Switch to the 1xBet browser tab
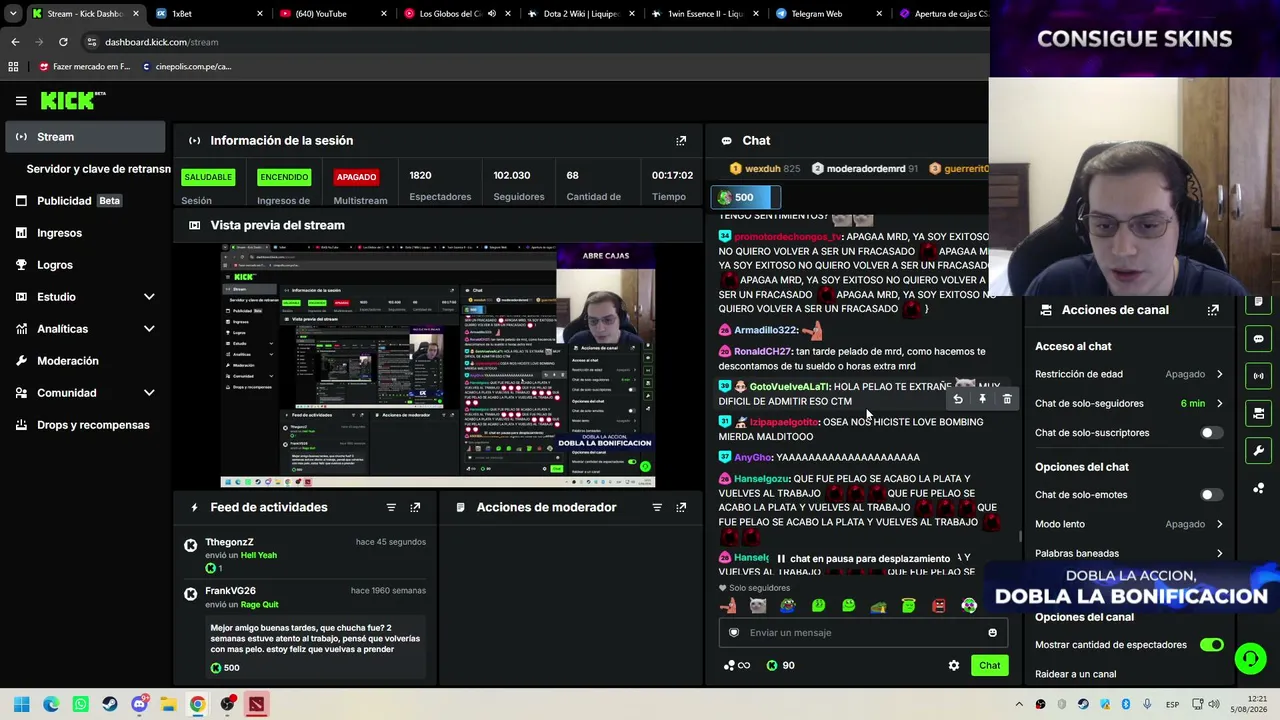 click(210, 14)
